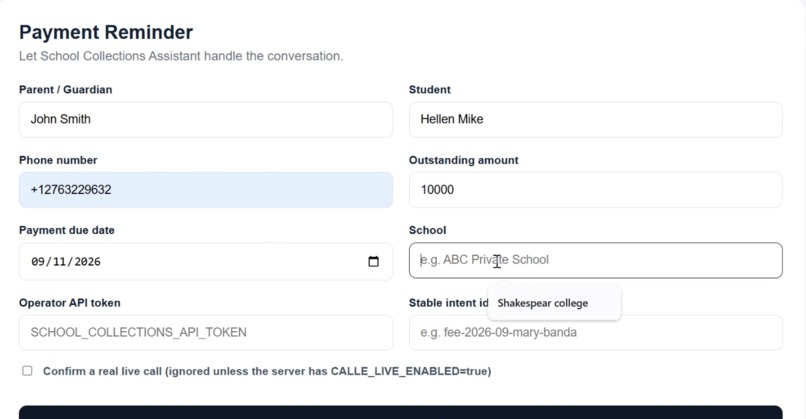The height and width of the screenshot is (419, 806).
Task: Click the Phone number field with +12763229632
Action: tap(206, 190)
